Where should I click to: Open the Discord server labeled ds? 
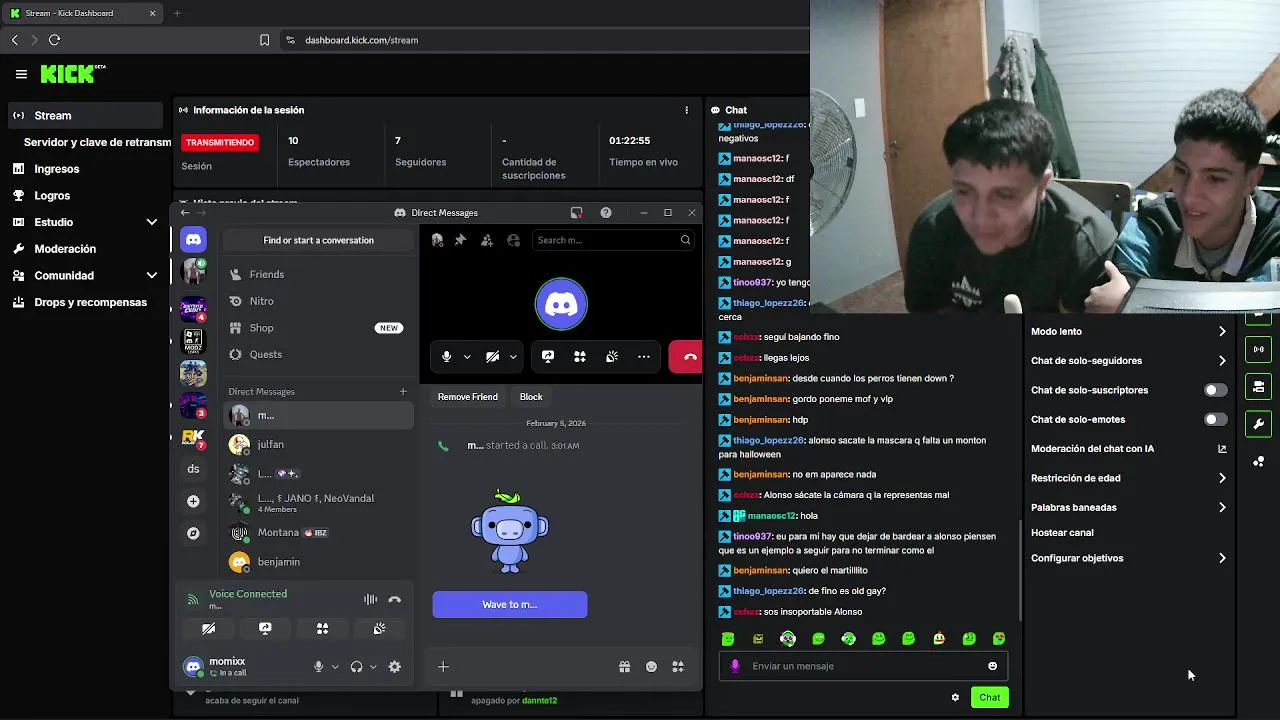pyautogui.click(x=193, y=469)
